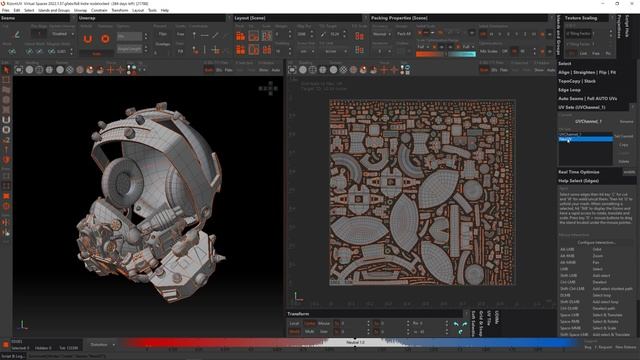Expand the Real Time Optimize section
The height and width of the screenshot is (360, 640).
click(579, 172)
